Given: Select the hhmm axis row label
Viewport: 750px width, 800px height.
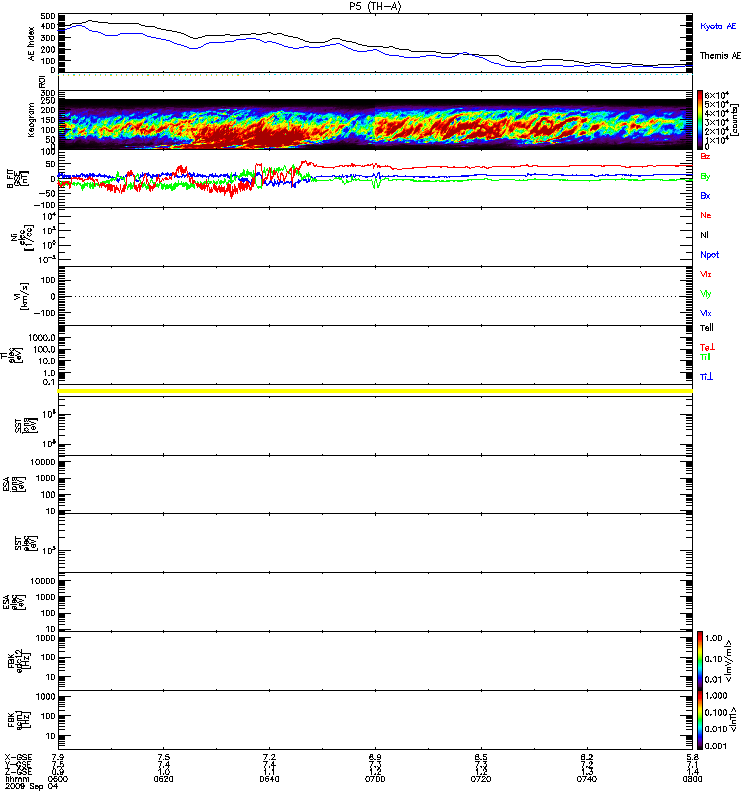Looking at the screenshot, I should tap(17, 779).
